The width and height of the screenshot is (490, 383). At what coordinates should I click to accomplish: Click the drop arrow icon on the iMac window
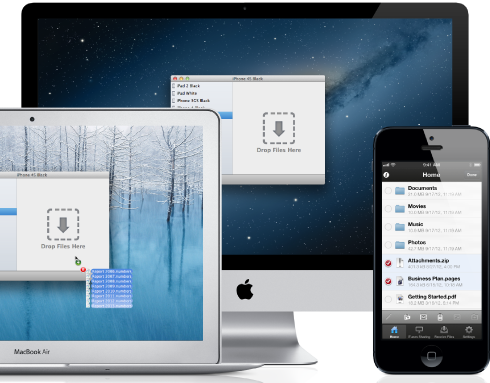(279, 129)
